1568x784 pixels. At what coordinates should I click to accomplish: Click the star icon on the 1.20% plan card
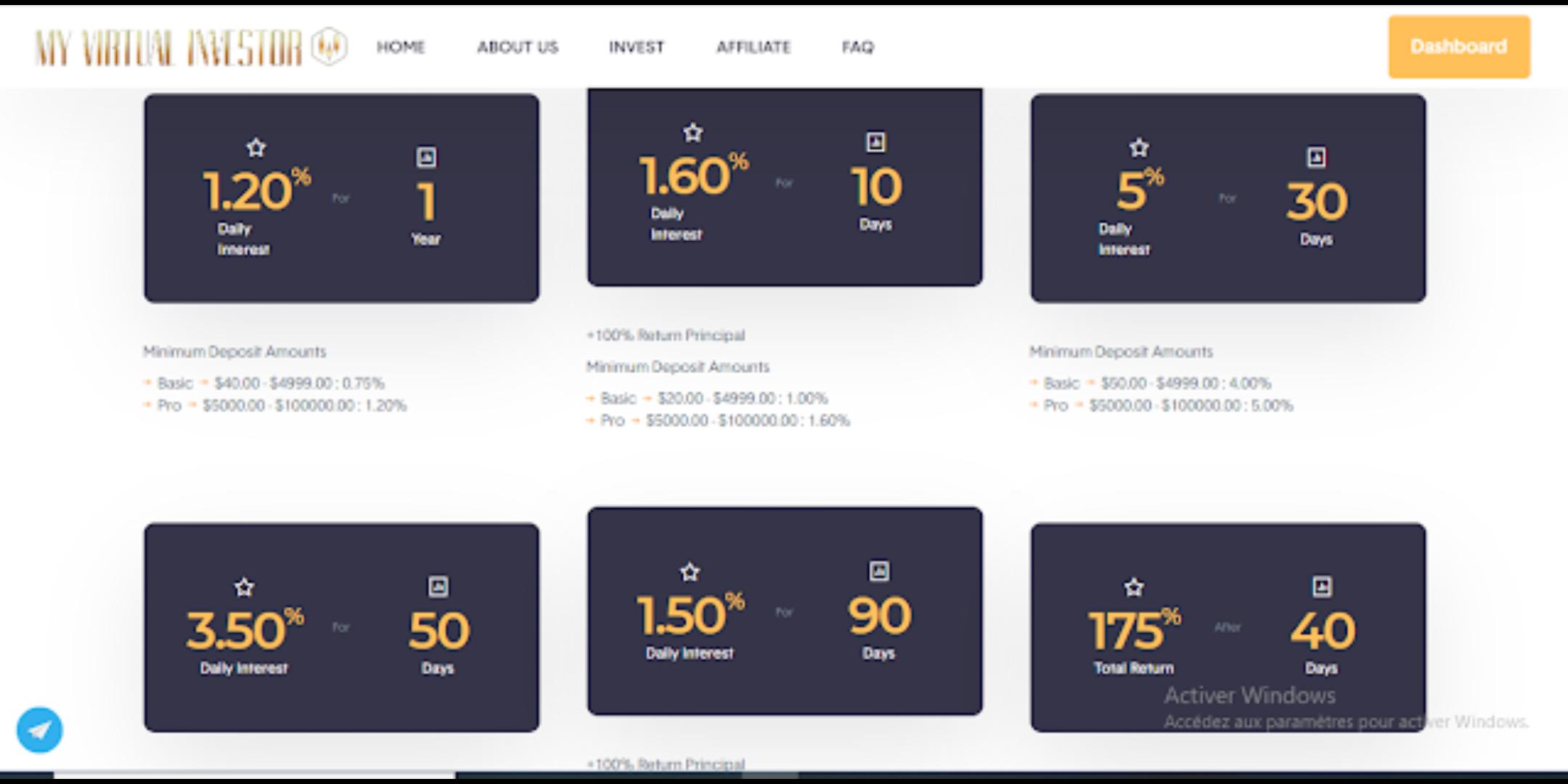click(257, 147)
